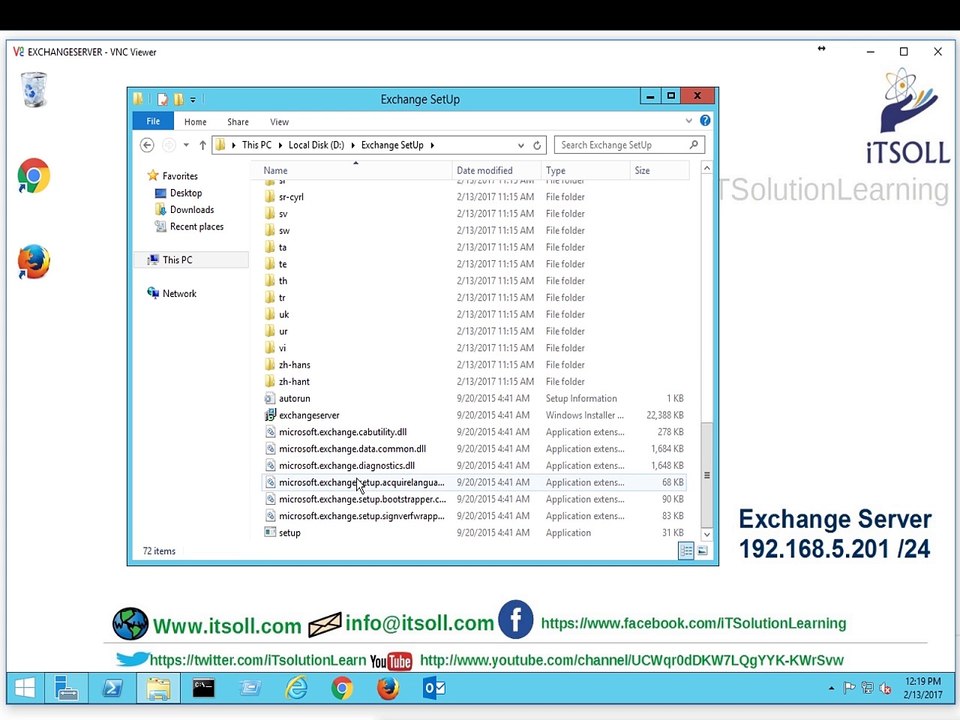The image size is (960, 720).
Task: Expand the ribbon with the chevron
Action: click(x=689, y=121)
